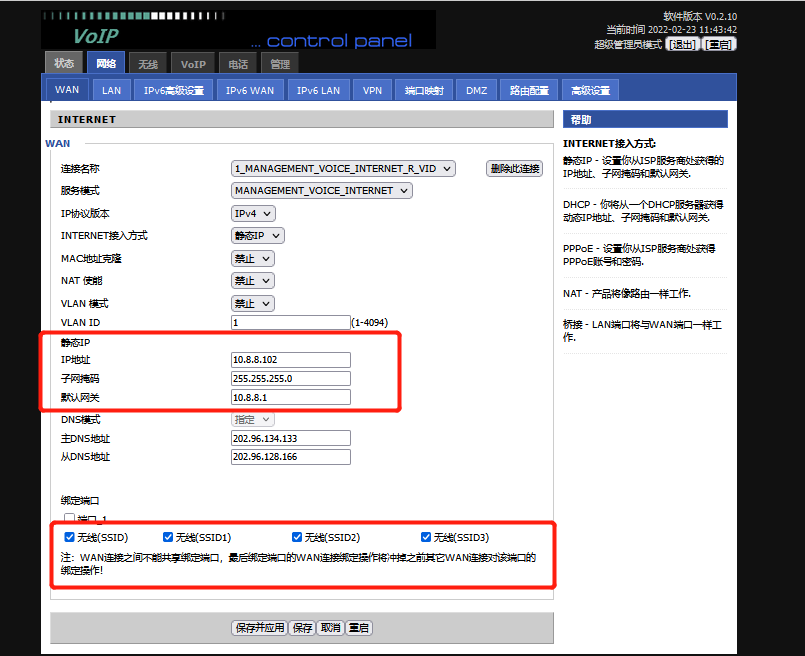This screenshot has height=656, width=805.
Task: Disable the 无线(SSID3) port binding
Action: click(x=427, y=537)
